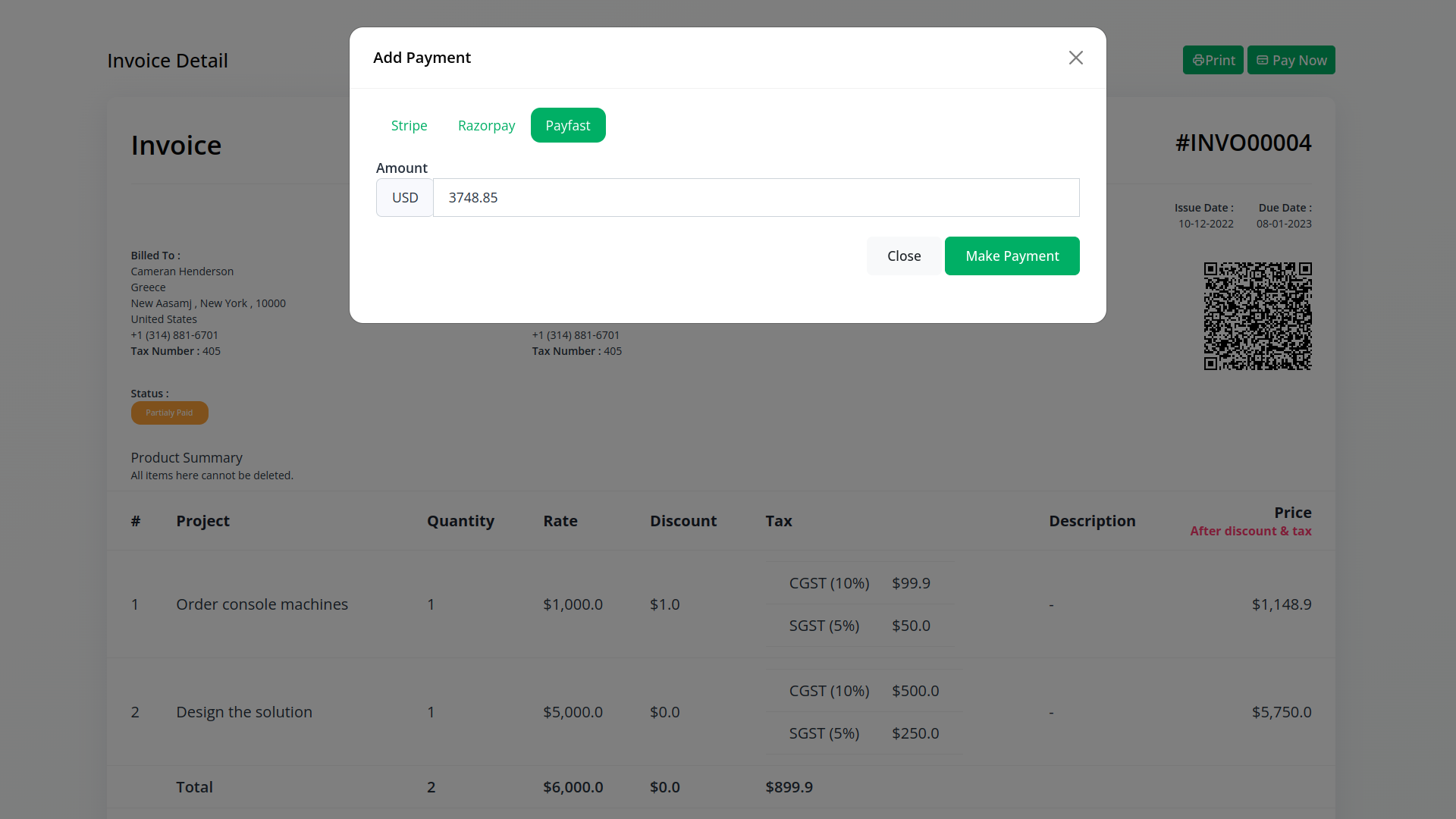Click the Amount input field
This screenshot has height=819, width=1456.
tap(755, 198)
